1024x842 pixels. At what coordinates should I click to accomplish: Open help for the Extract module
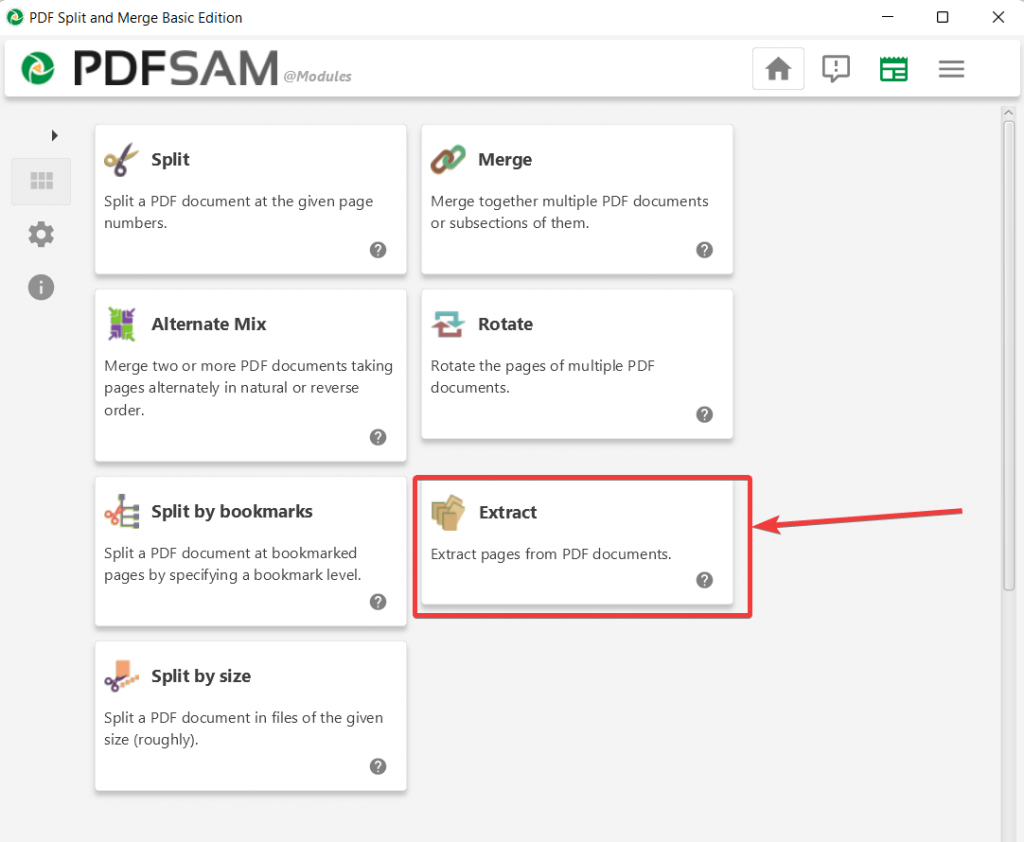coord(704,580)
